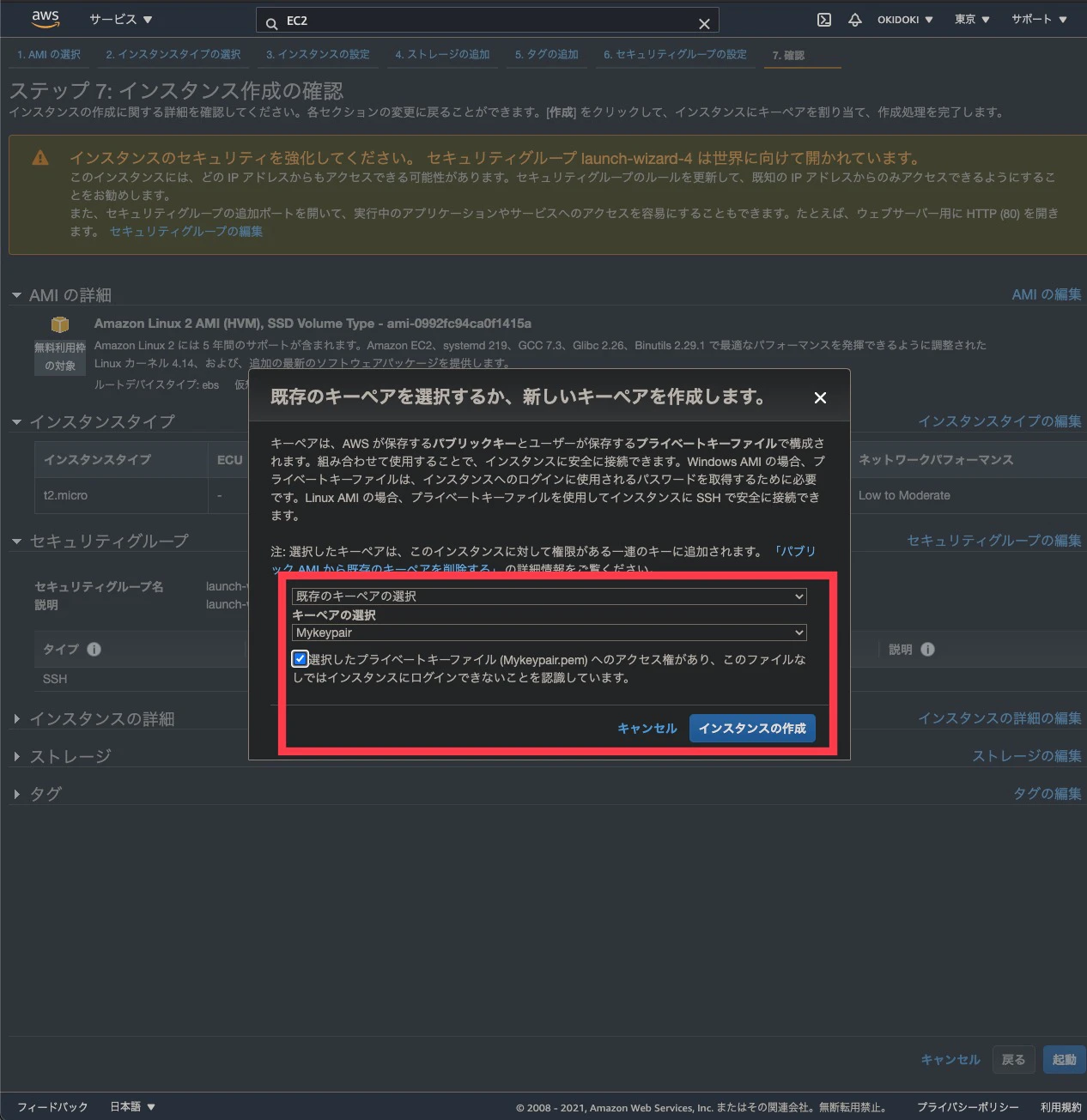The height and width of the screenshot is (1120, 1087).
Task: Go to step 6. セキュリティグループの設定
Action: (675, 54)
